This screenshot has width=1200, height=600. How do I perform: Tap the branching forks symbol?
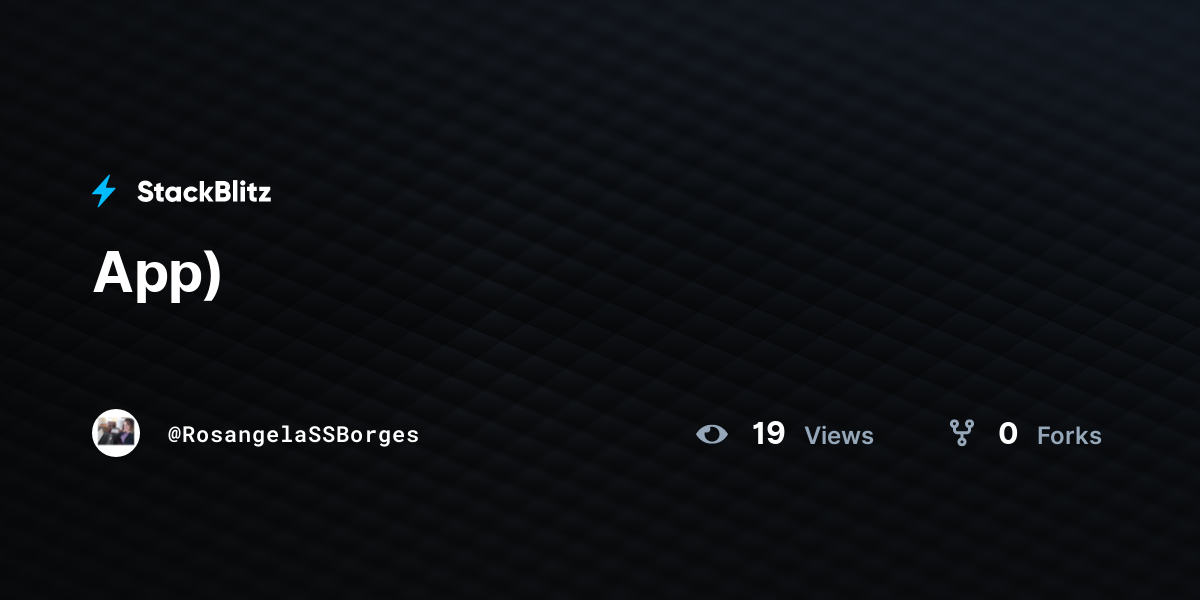pos(962,433)
